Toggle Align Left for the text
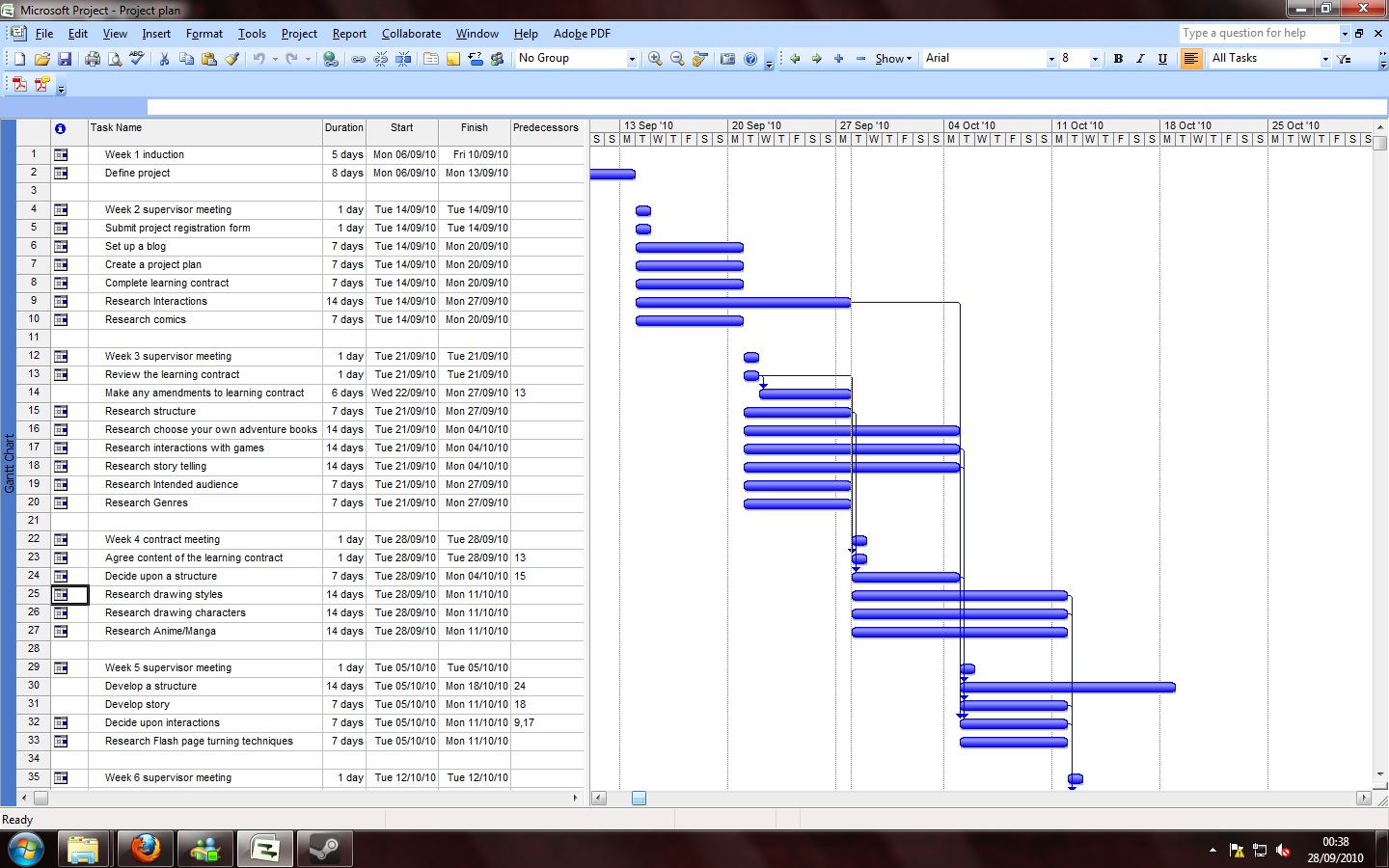Viewport: 1389px width, 868px height. point(1191,59)
